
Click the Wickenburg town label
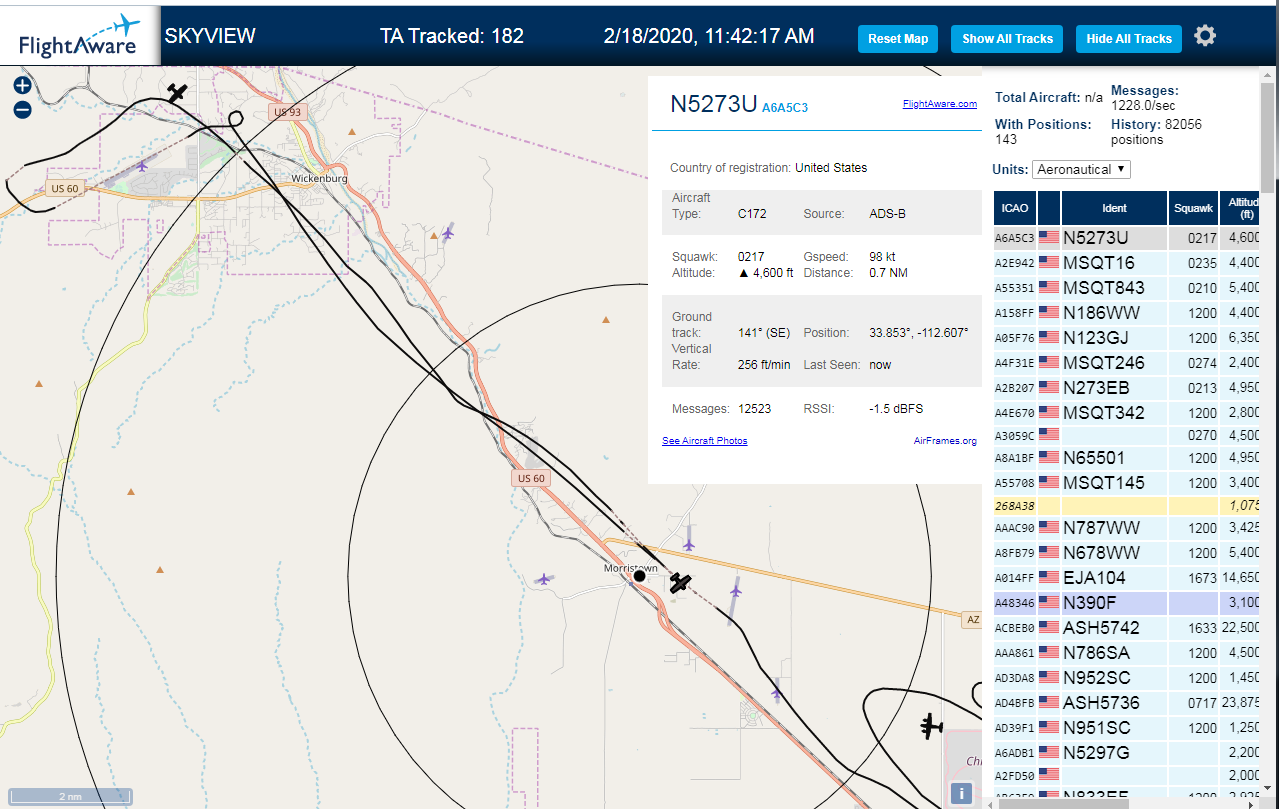pos(319,179)
